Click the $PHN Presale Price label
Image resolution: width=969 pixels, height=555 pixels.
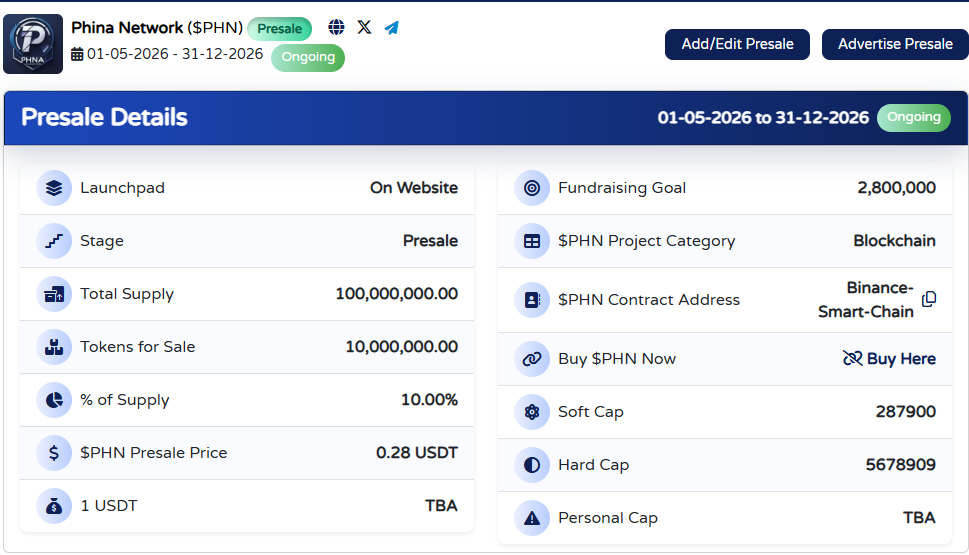pos(154,453)
